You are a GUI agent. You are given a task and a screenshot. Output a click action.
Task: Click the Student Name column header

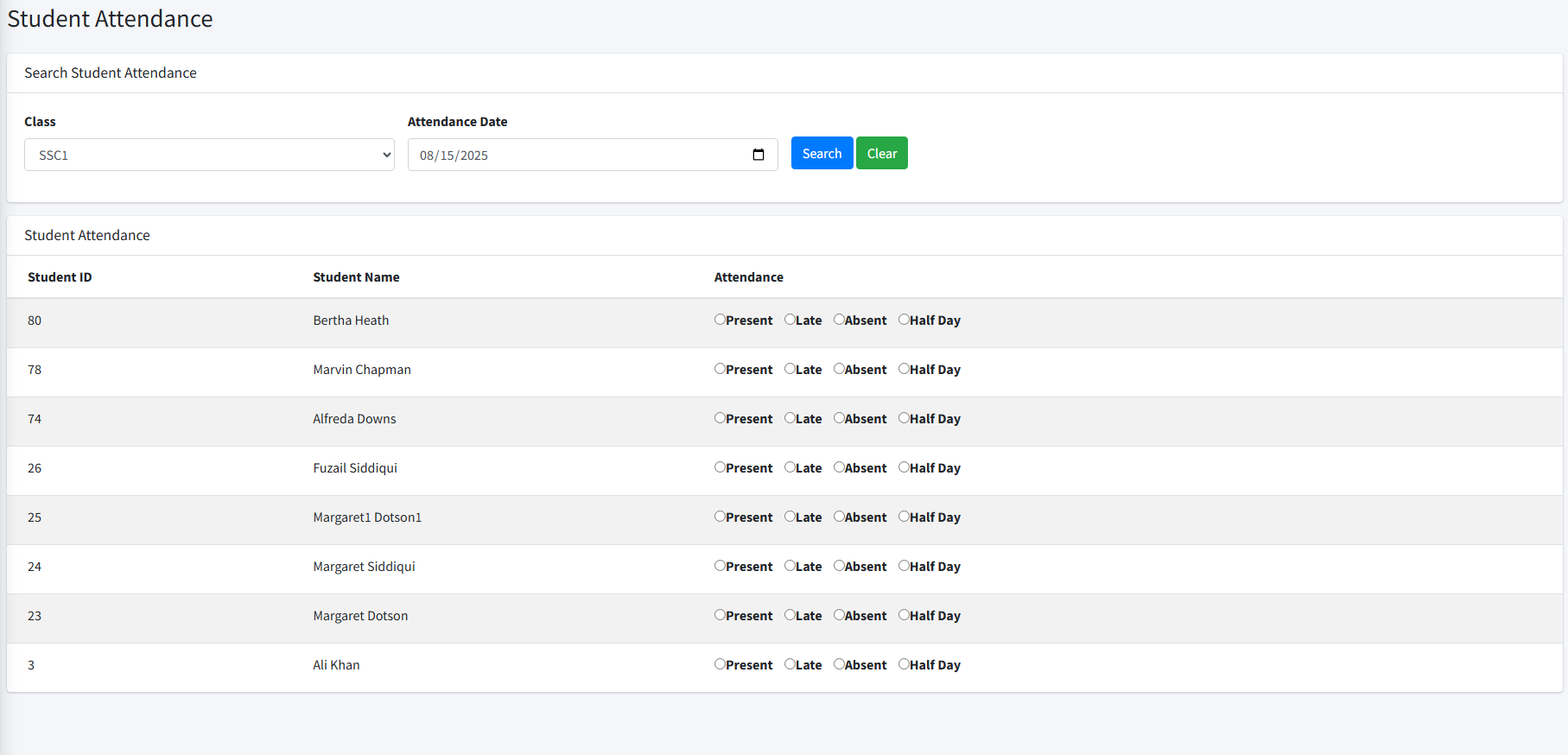tap(356, 277)
